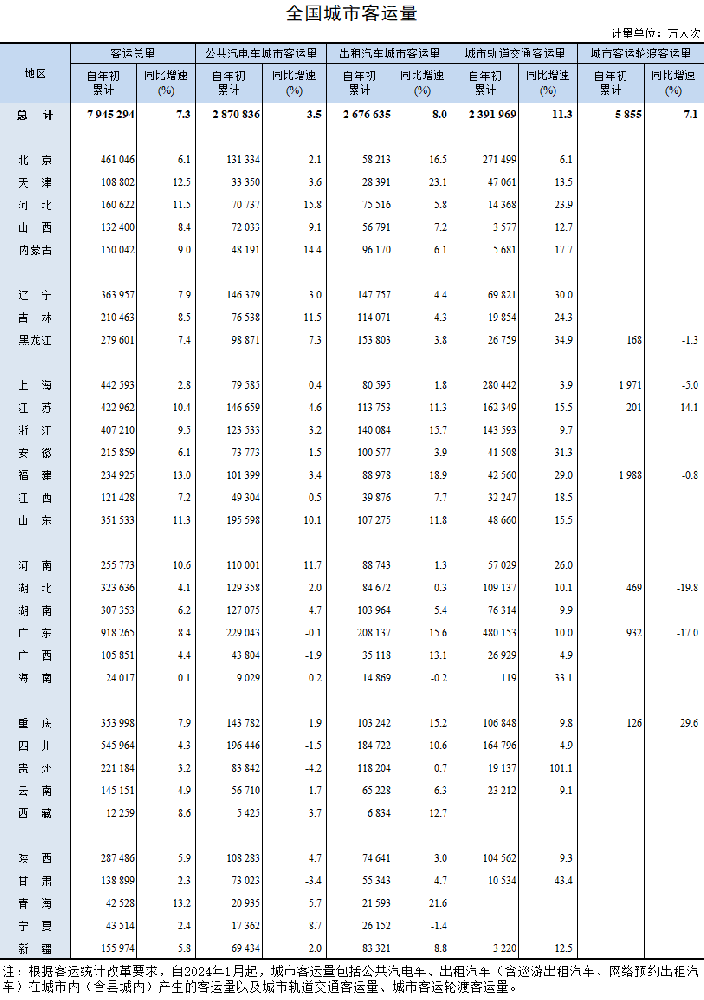
Task: Click Guizhou's rail growth 101.1
Action: [x=561, y=768]
